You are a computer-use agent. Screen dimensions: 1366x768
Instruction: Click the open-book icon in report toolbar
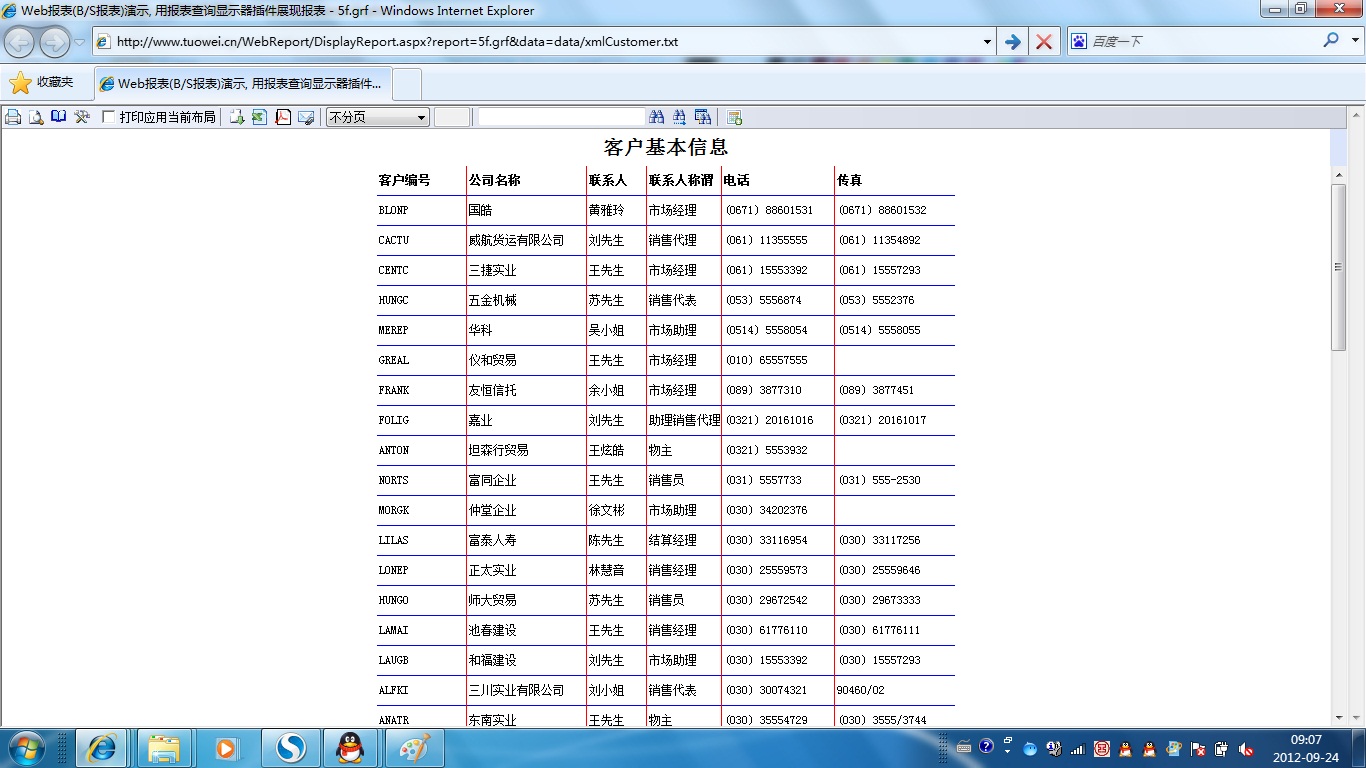(59, 117)
